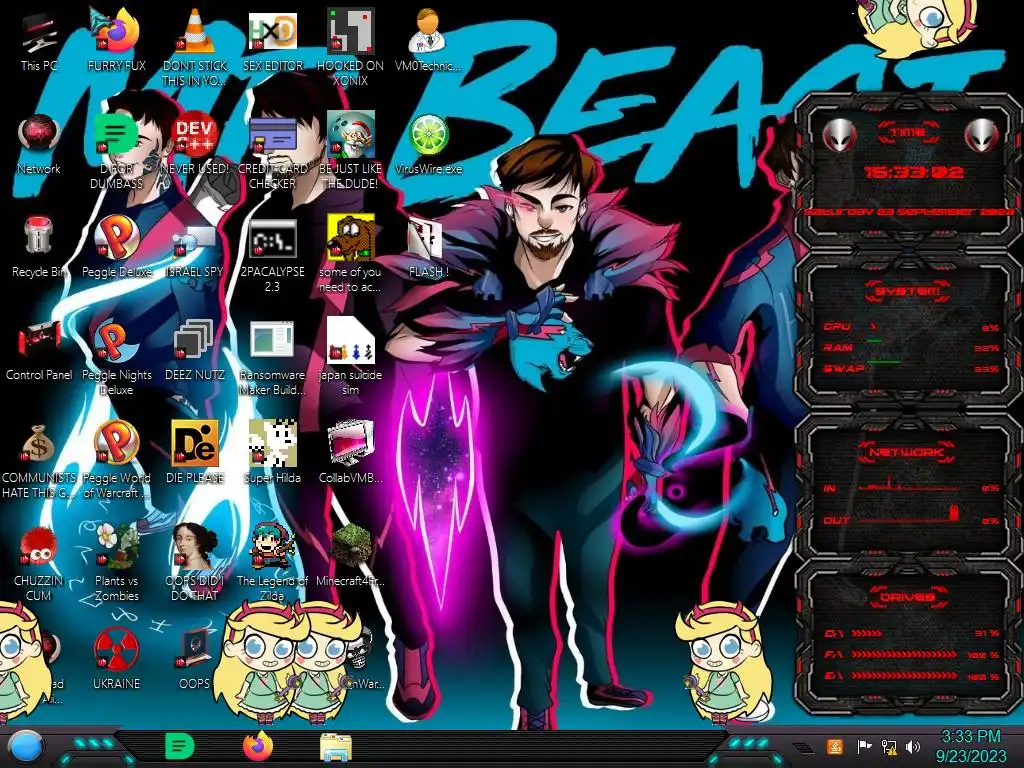Click the CPU usage row in the widget
Viewport: 1024px width, 768px height.
tap(911, 327)
